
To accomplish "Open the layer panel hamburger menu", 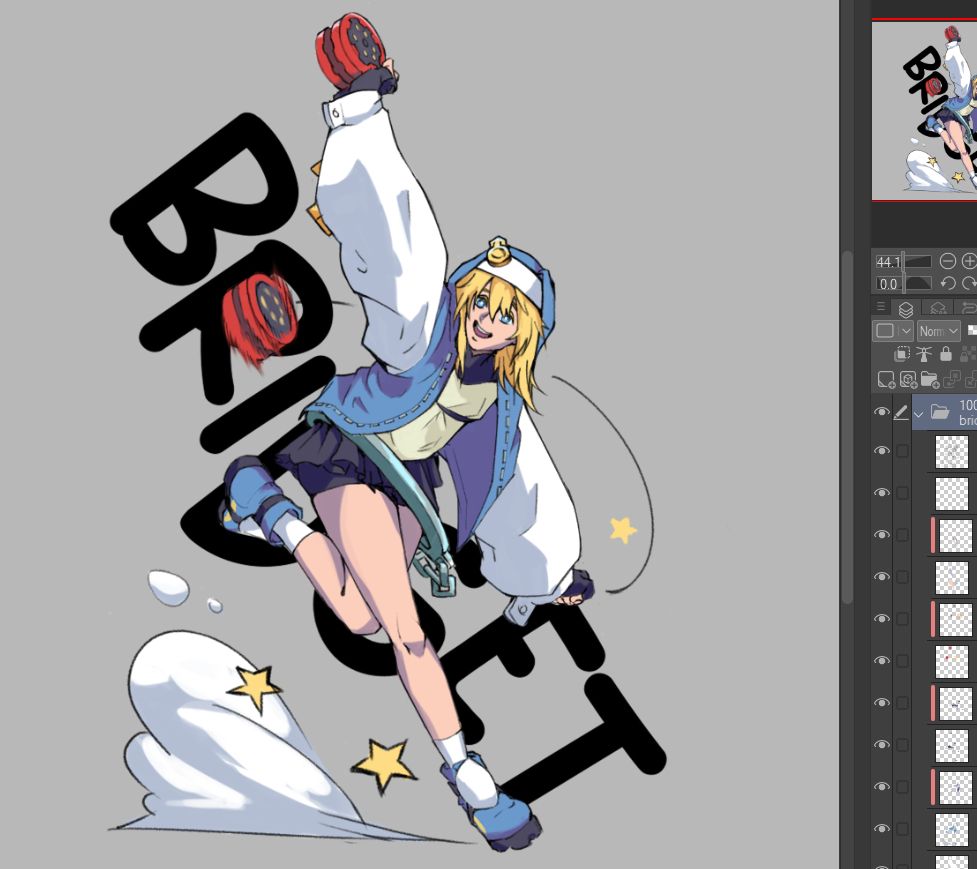I will (x=880, y=306).
